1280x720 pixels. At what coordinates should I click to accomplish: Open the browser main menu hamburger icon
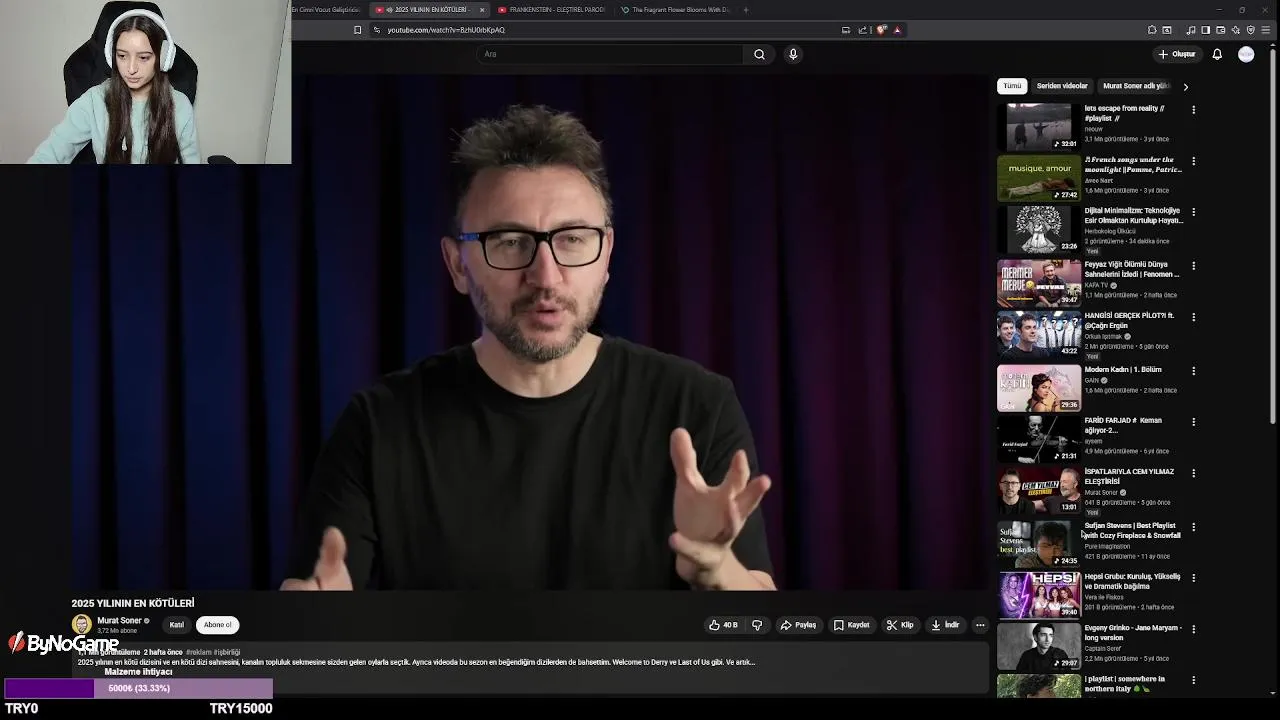(x=1265, y=30)
